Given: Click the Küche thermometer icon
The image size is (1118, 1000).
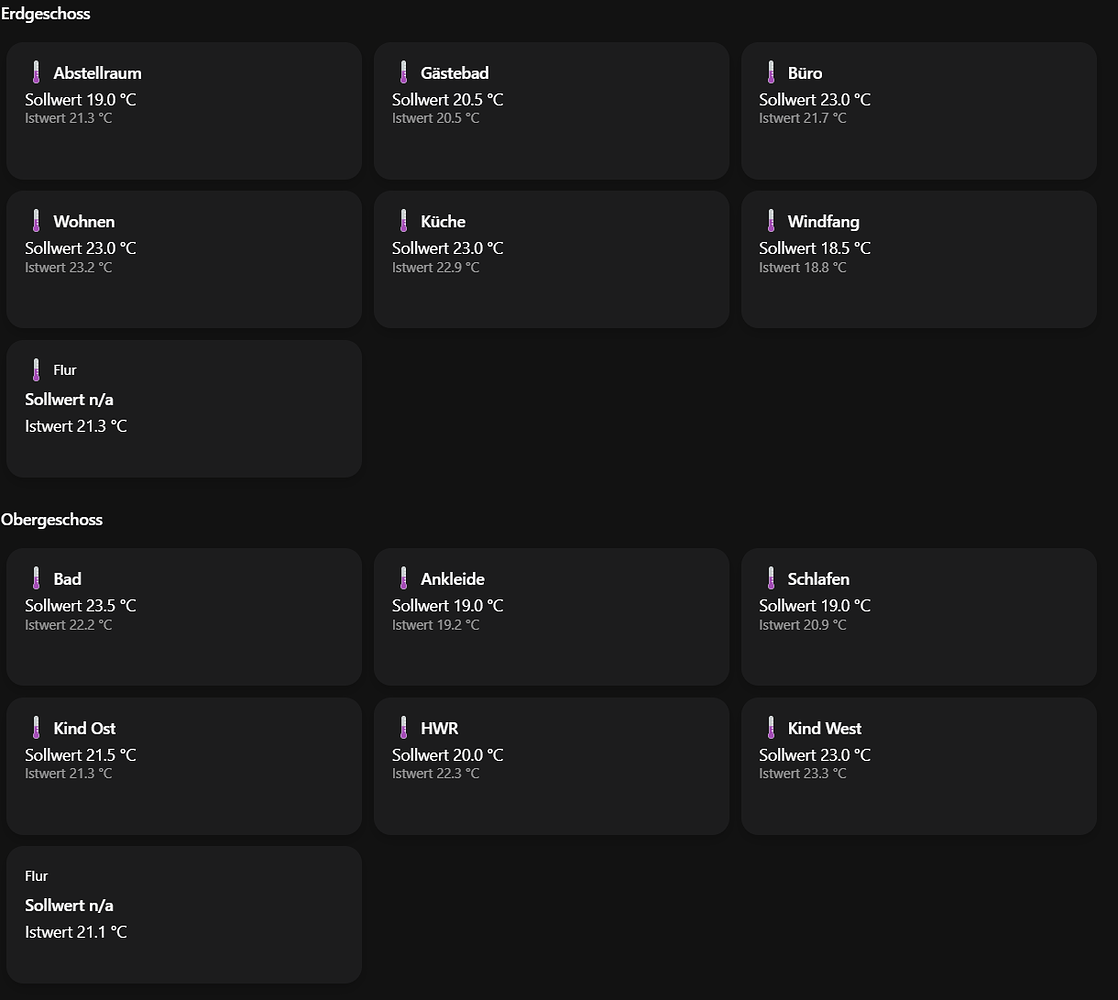Looking at the screenshot, I should point(404,221).
